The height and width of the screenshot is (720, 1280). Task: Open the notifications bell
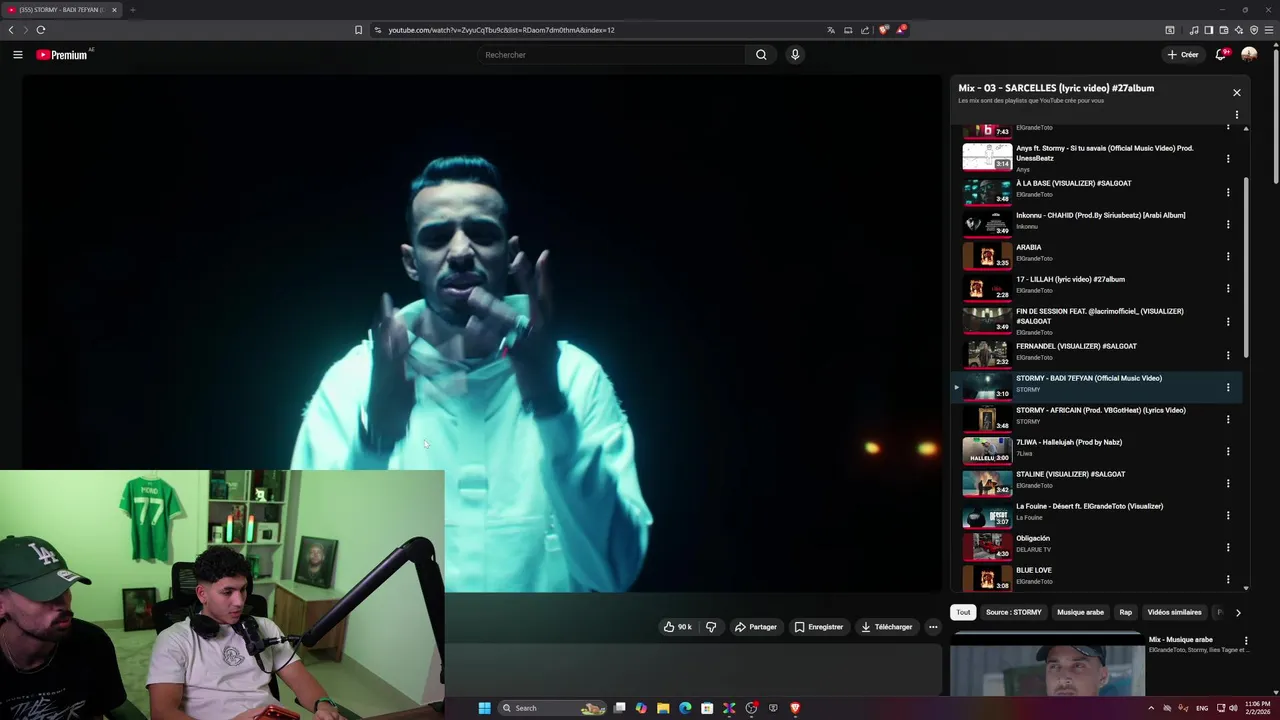[x=1221, y=55]
